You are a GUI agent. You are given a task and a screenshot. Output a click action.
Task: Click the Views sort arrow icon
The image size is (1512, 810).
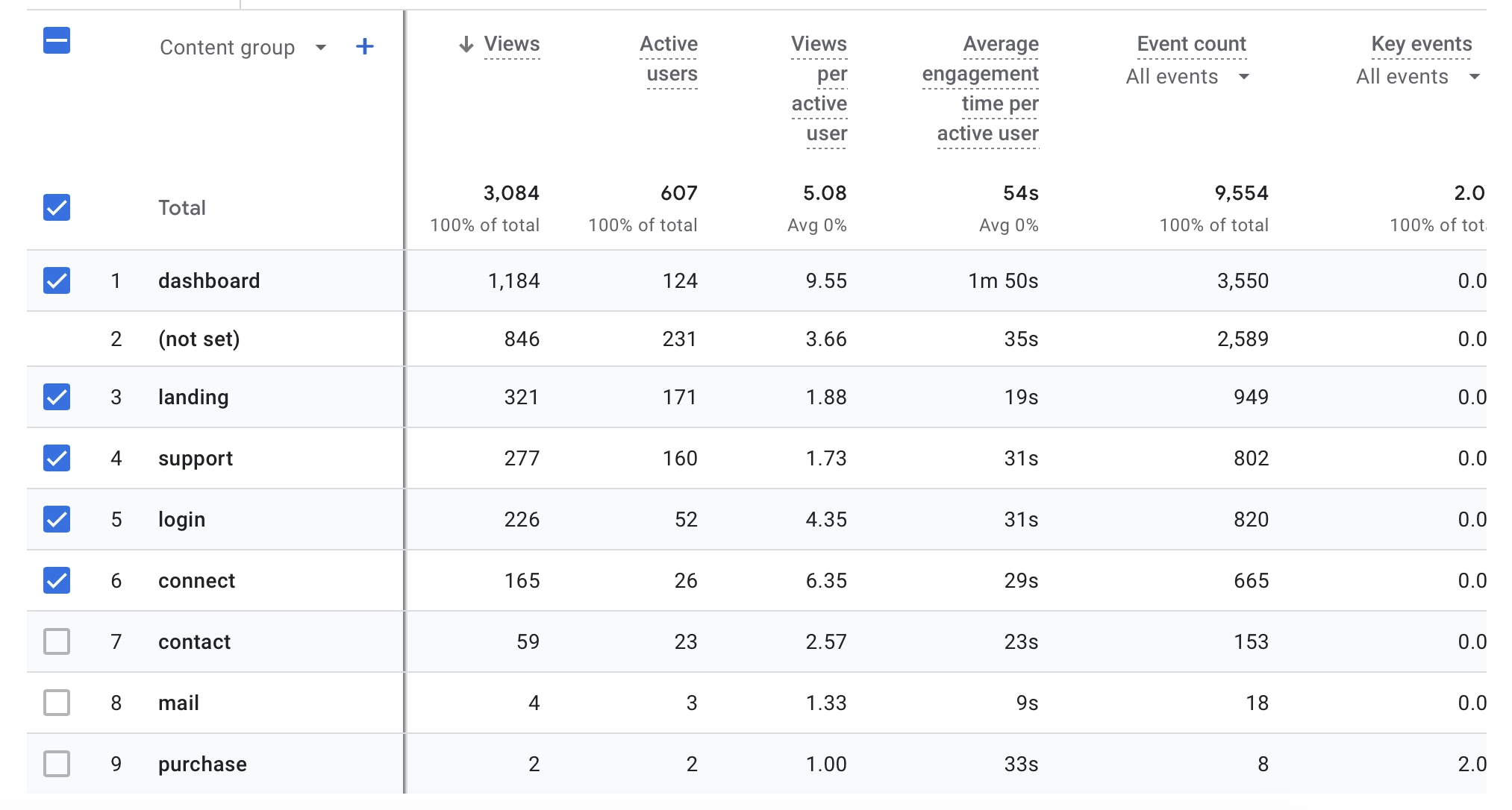click(x=466, y=45)
